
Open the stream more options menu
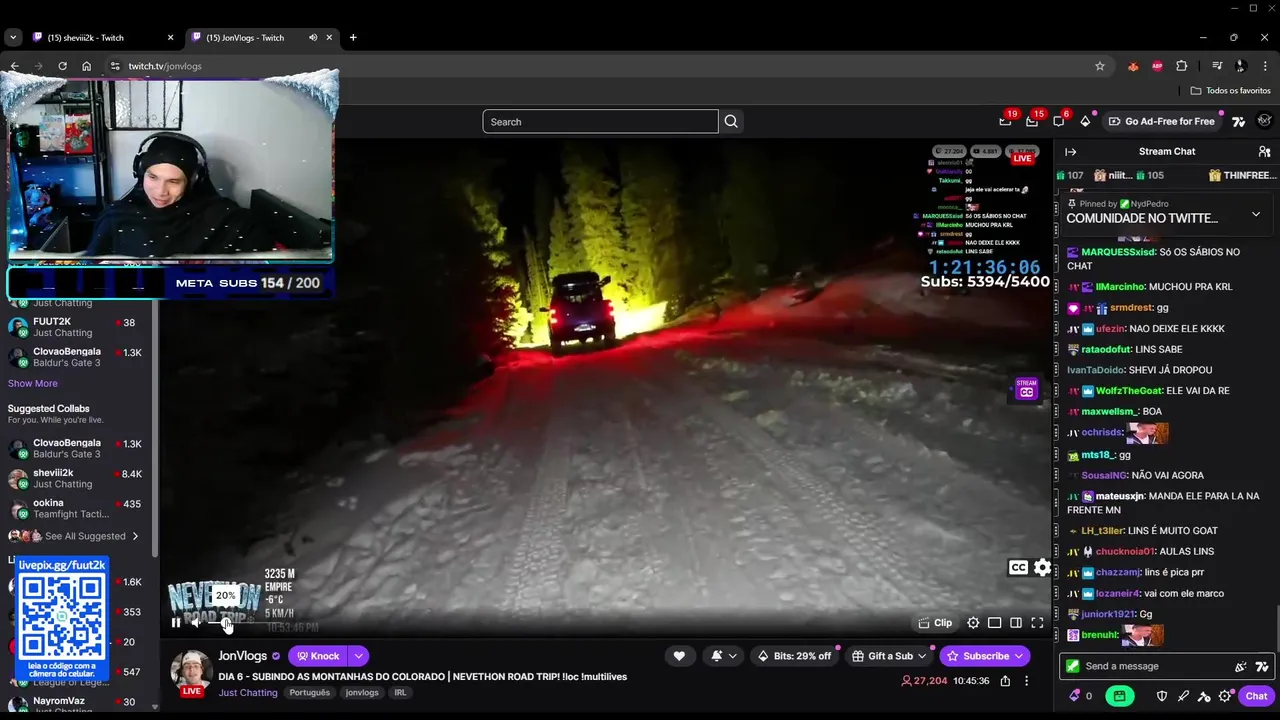coord(1026,681)
